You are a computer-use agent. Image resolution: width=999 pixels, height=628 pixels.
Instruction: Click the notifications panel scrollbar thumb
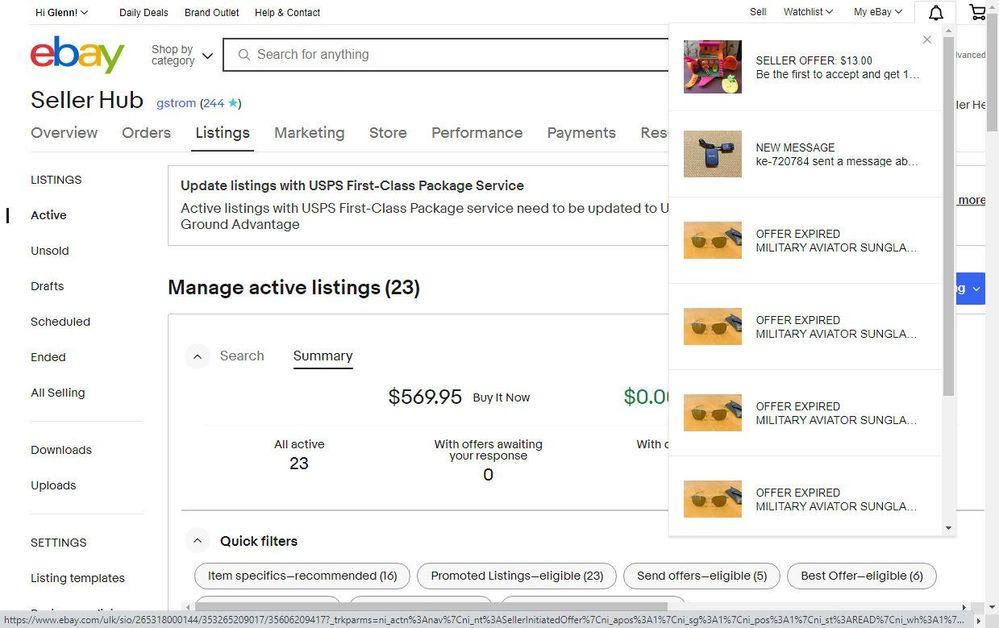(948, 217)
